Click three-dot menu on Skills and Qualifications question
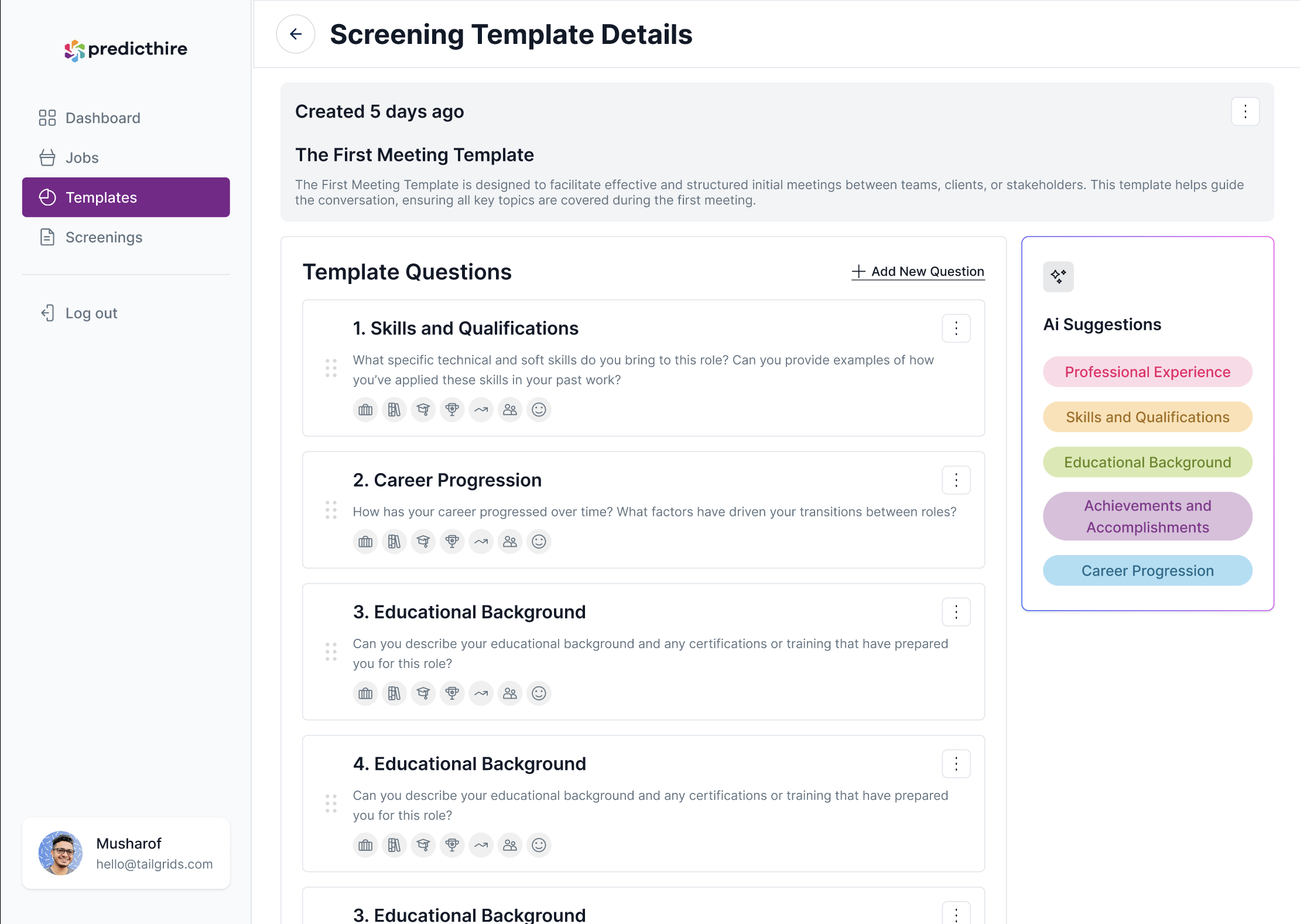Viewport: 1300px width, 924px height. [x=956, y=328]
